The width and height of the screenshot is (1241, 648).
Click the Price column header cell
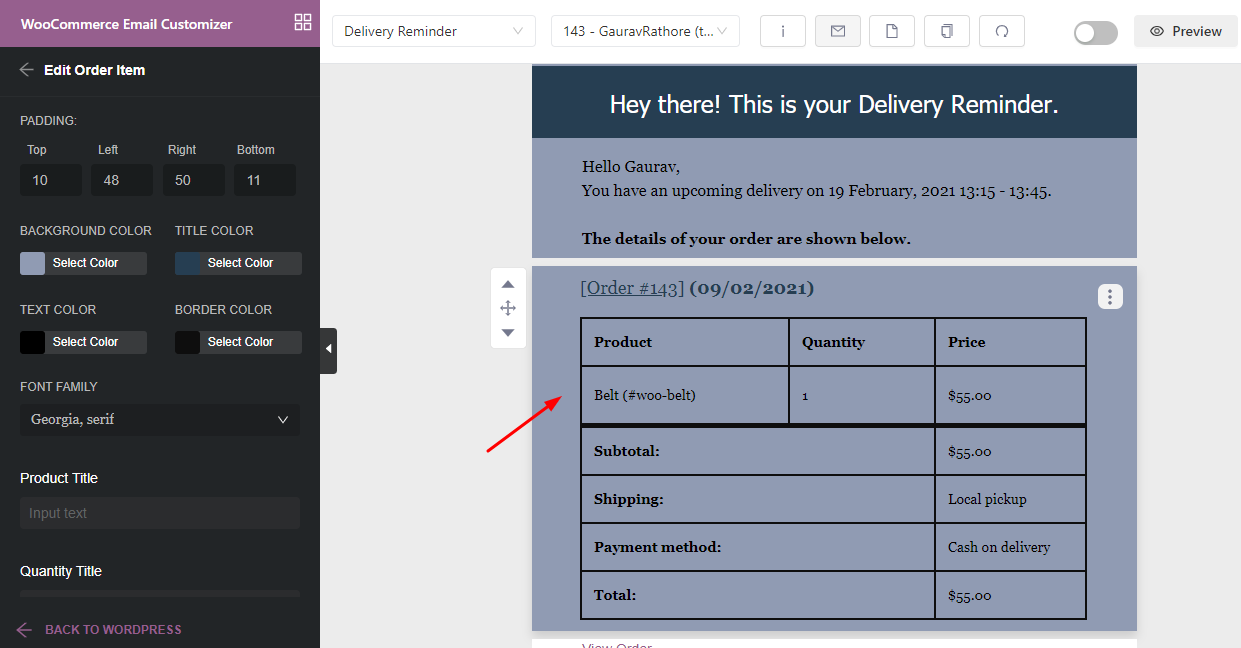pos(1011,342)
